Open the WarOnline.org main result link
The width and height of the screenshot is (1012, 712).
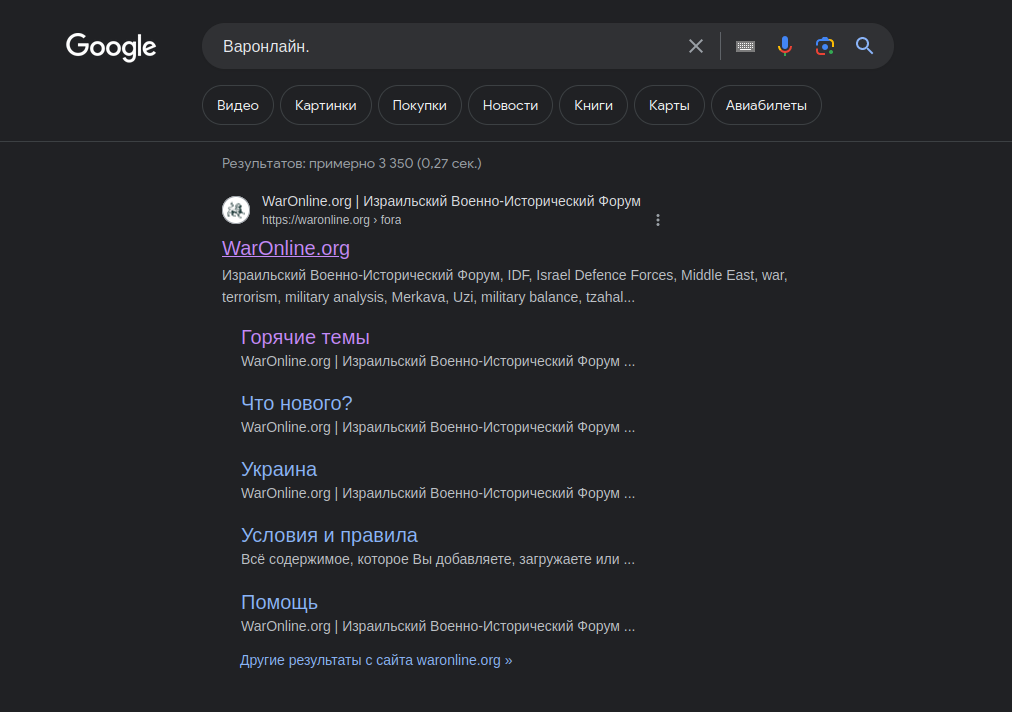[286, 249]
